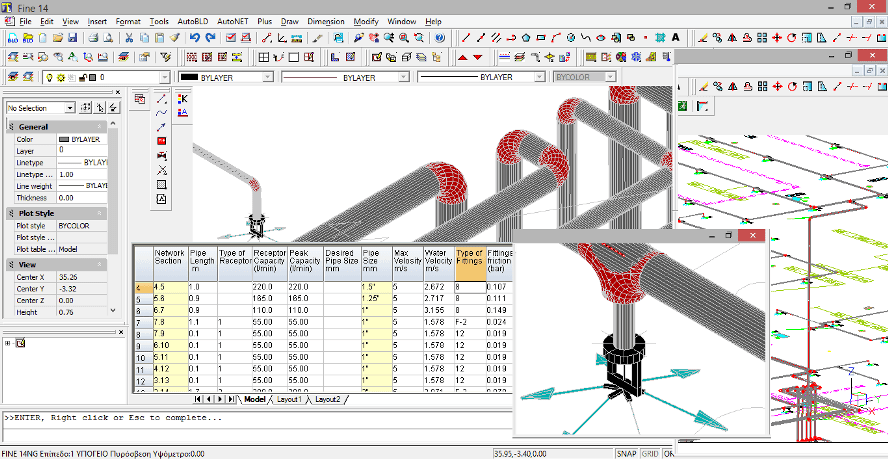Click the Undo arrow icon
The height and width of the screenshot is (459, 888).
click(194, 38)
